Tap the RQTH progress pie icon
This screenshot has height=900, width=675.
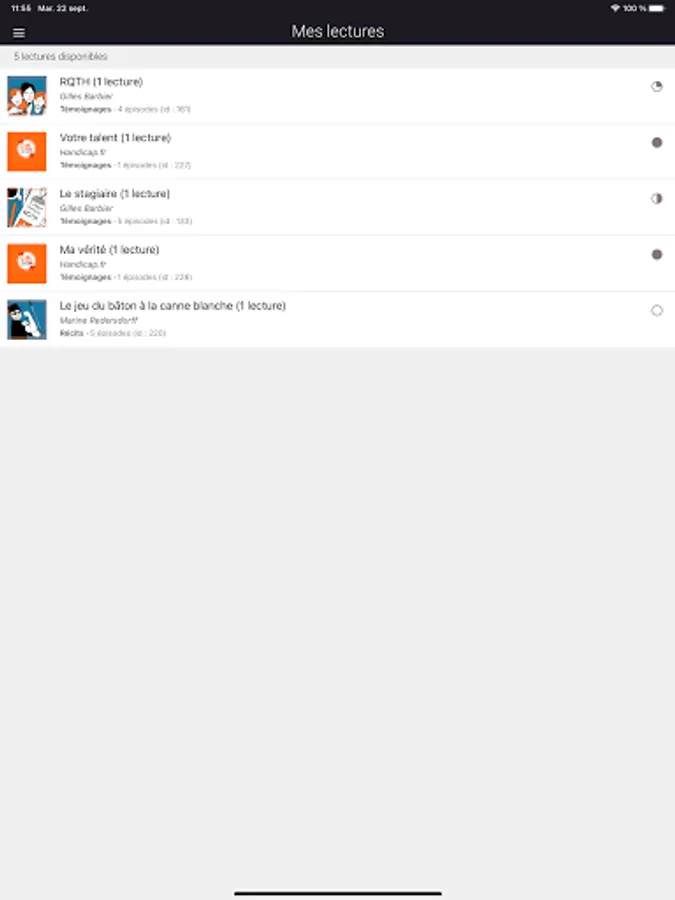click(657, 87)
